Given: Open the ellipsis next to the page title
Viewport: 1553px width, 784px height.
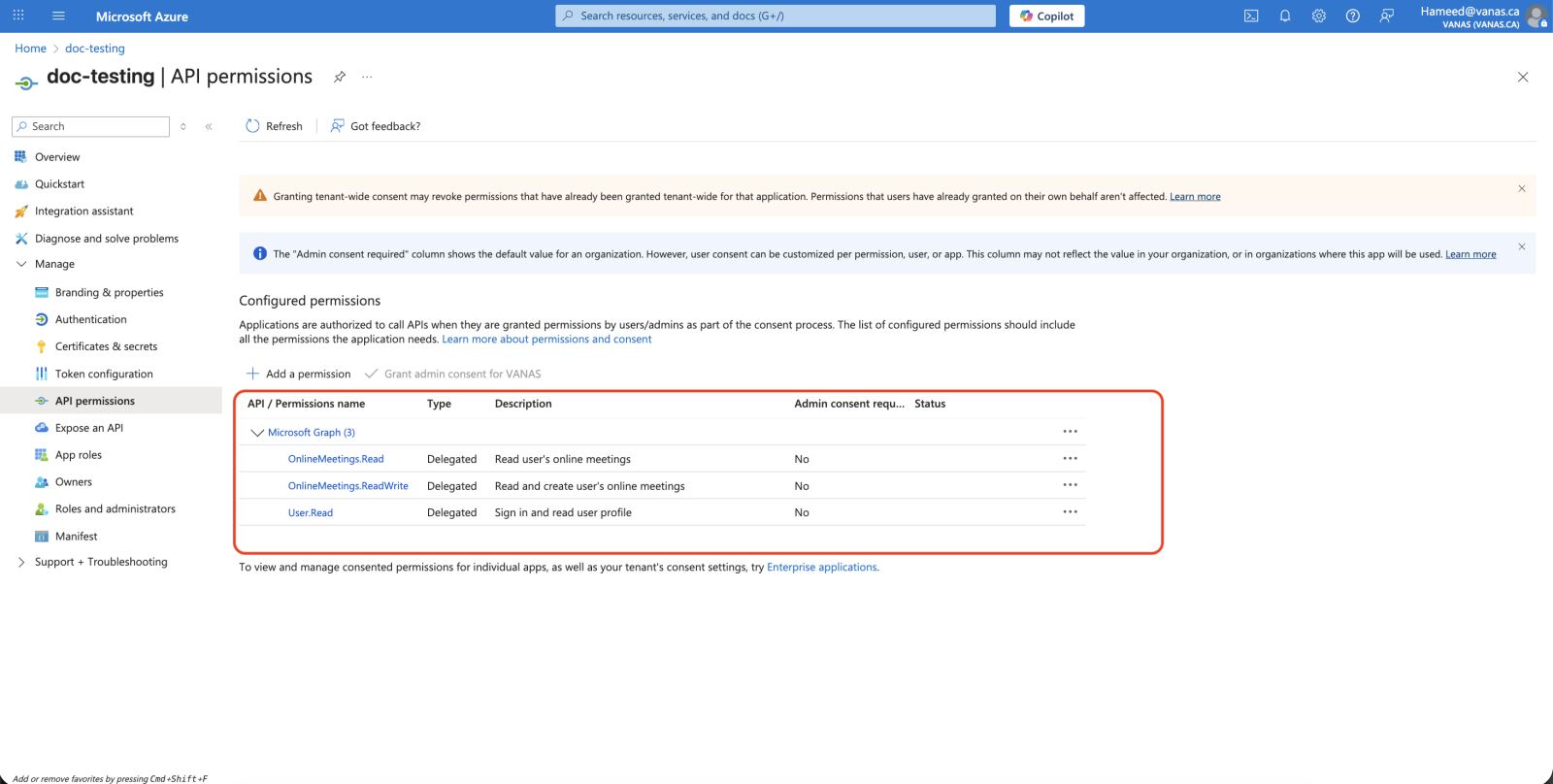Looking at the screenshot, I should 367,77.
